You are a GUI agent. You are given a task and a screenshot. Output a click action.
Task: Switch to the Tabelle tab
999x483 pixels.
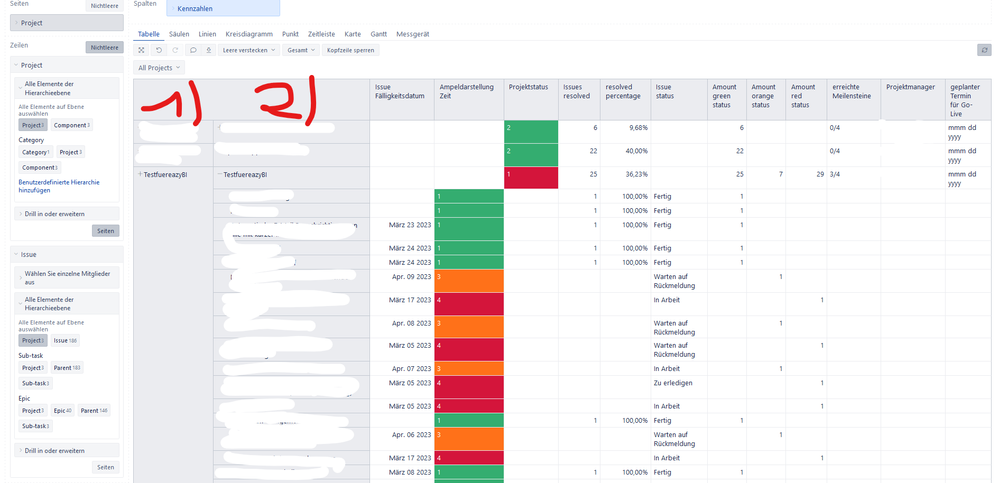click(149, 34)
